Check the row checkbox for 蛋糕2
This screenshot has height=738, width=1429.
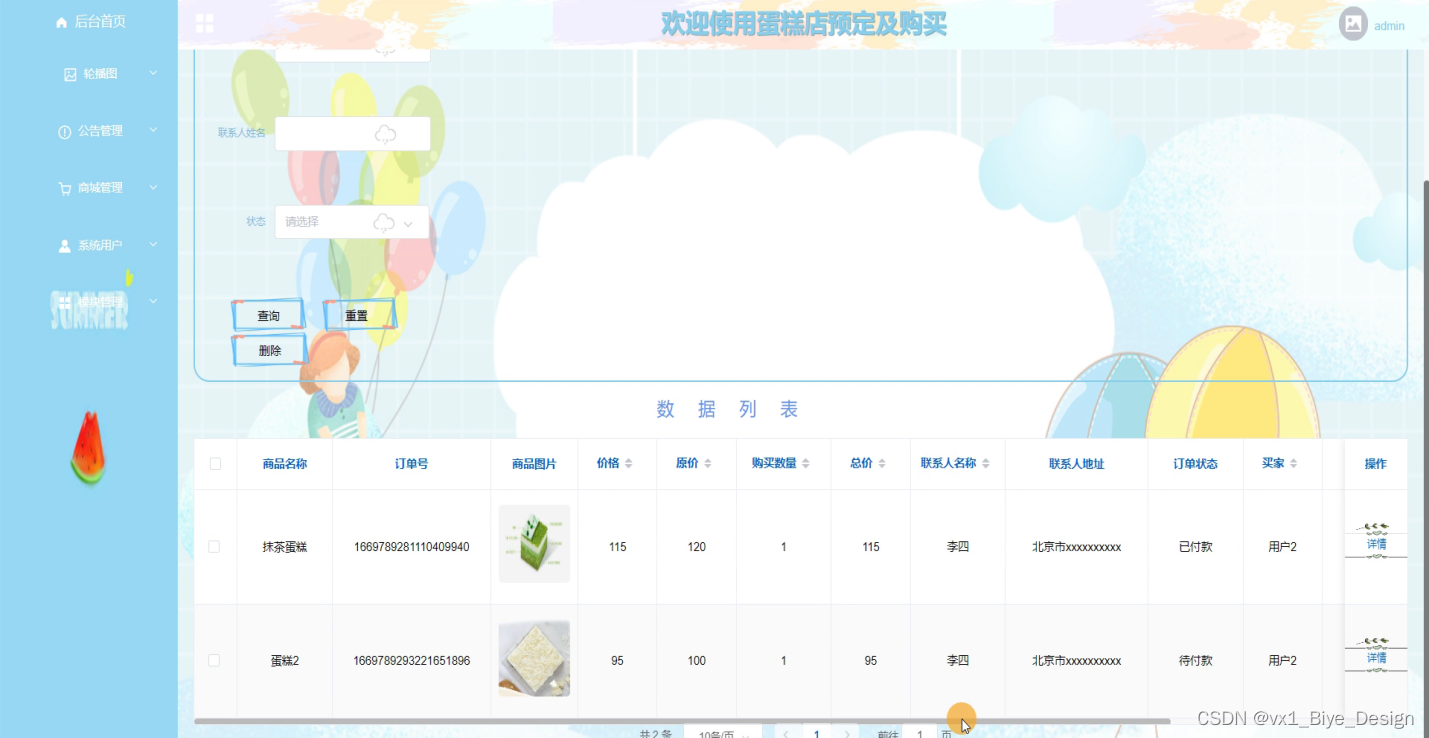tap(214, 661)
